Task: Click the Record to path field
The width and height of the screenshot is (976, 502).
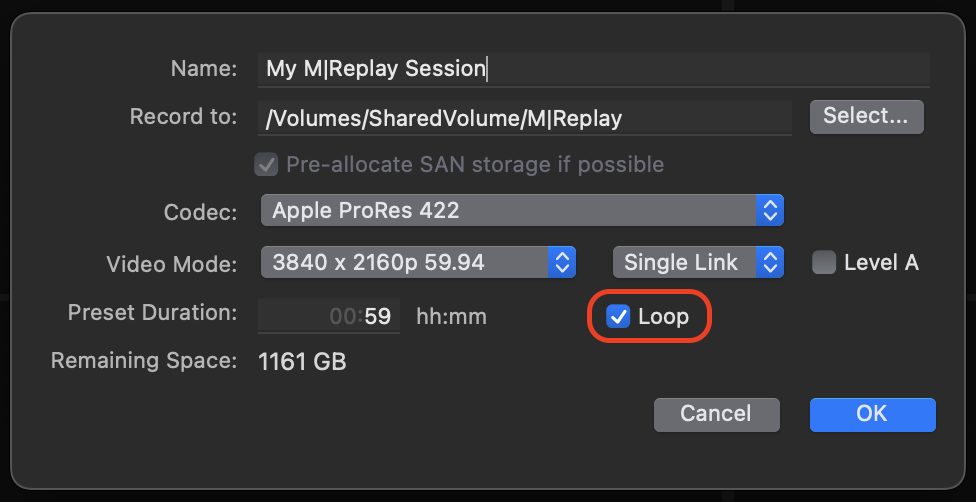Action: [x=525, y=117]
